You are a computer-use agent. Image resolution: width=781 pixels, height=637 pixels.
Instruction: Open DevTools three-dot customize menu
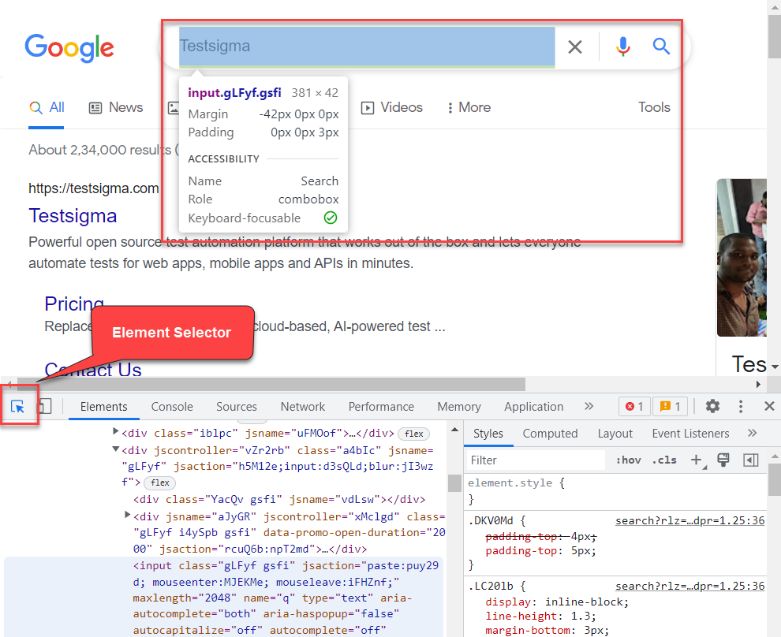pyautogui.click(x=741, y=406)
